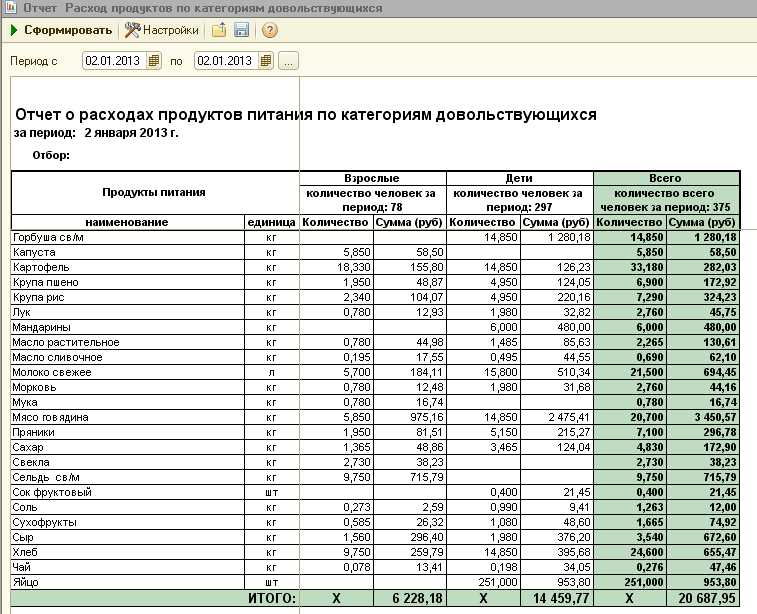Click the floppy disk save settings icon

click(241, 30)
